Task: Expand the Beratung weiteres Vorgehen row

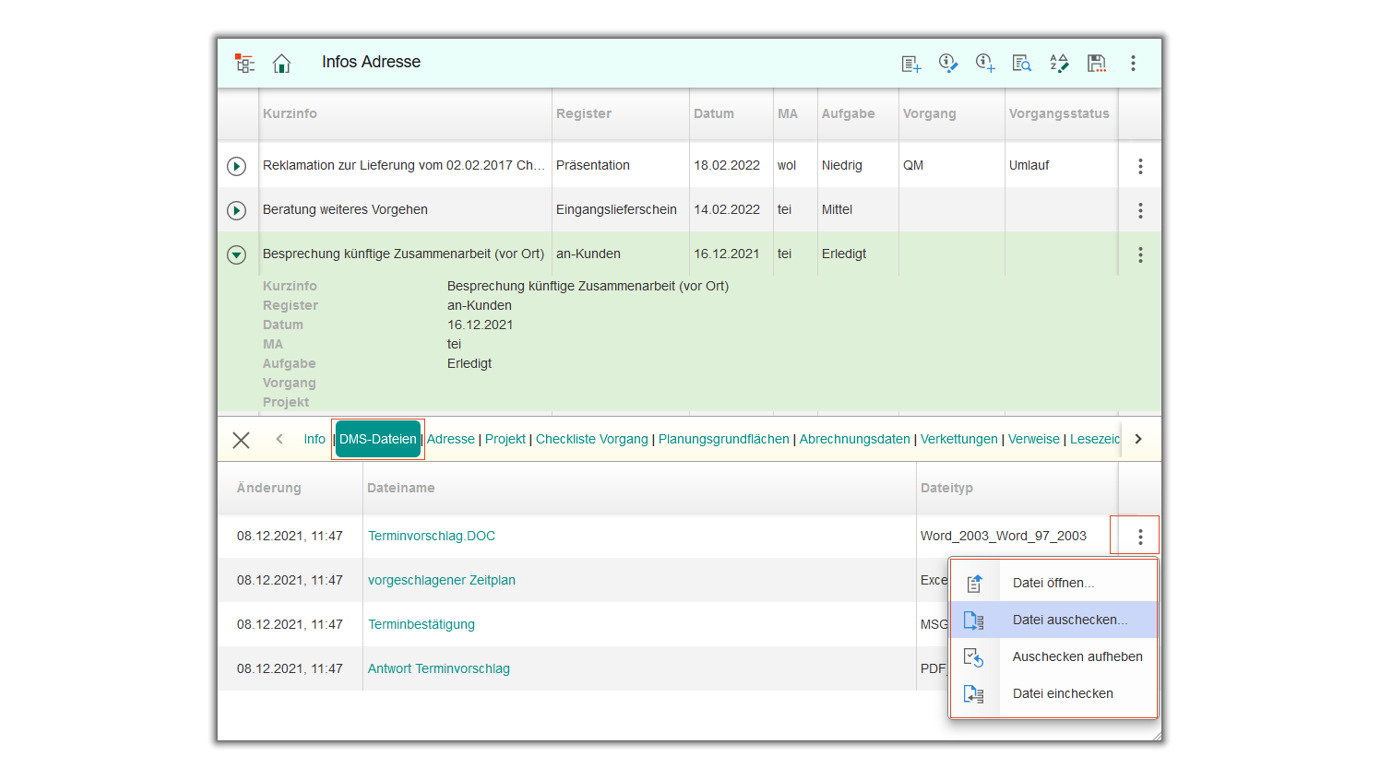Action: tap(237, 210)
